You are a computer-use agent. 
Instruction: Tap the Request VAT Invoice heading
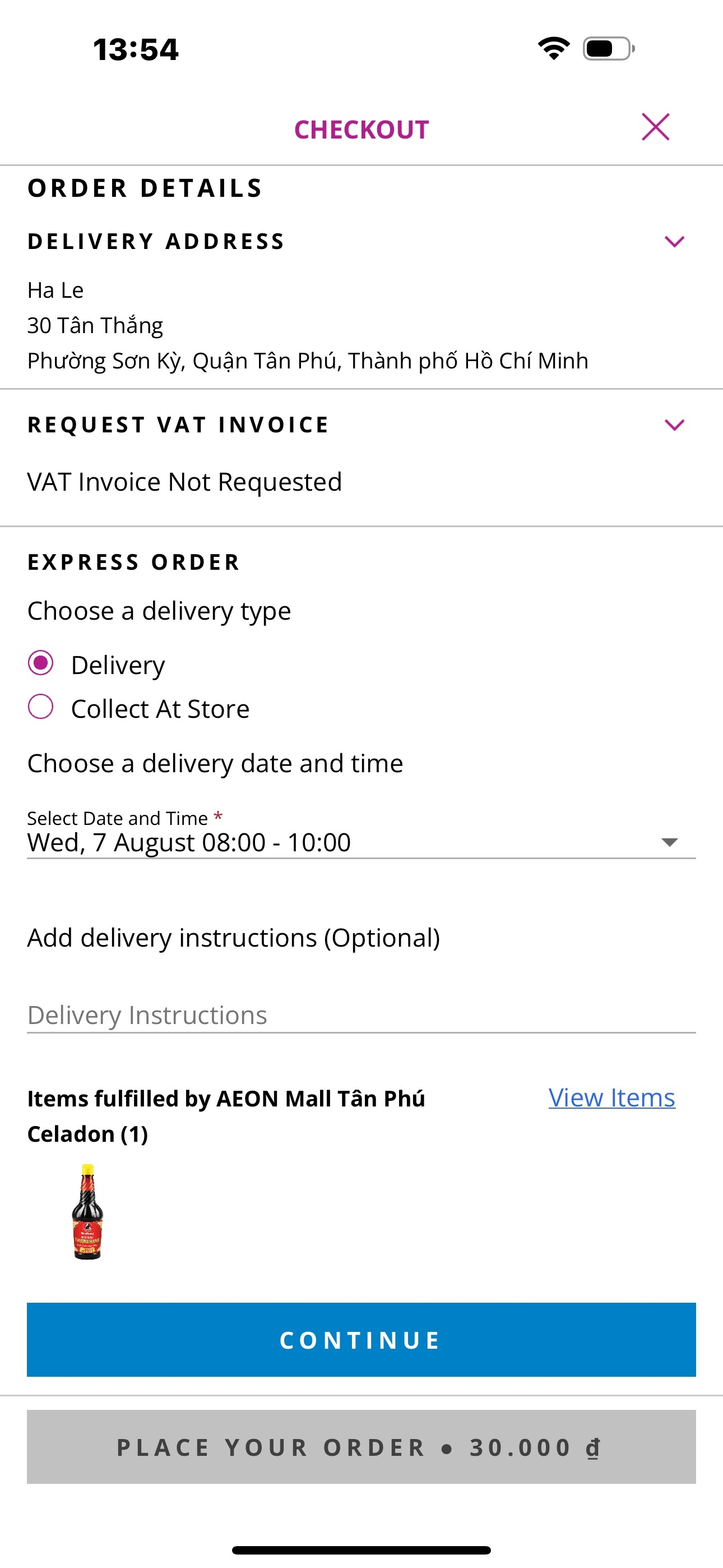point(178,425)
